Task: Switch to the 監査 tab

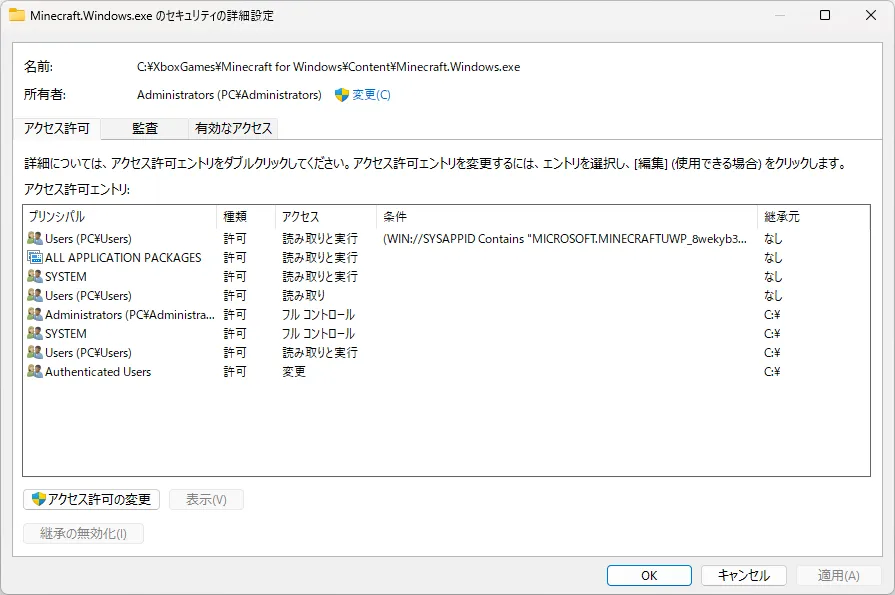Action: click(145, 128)
